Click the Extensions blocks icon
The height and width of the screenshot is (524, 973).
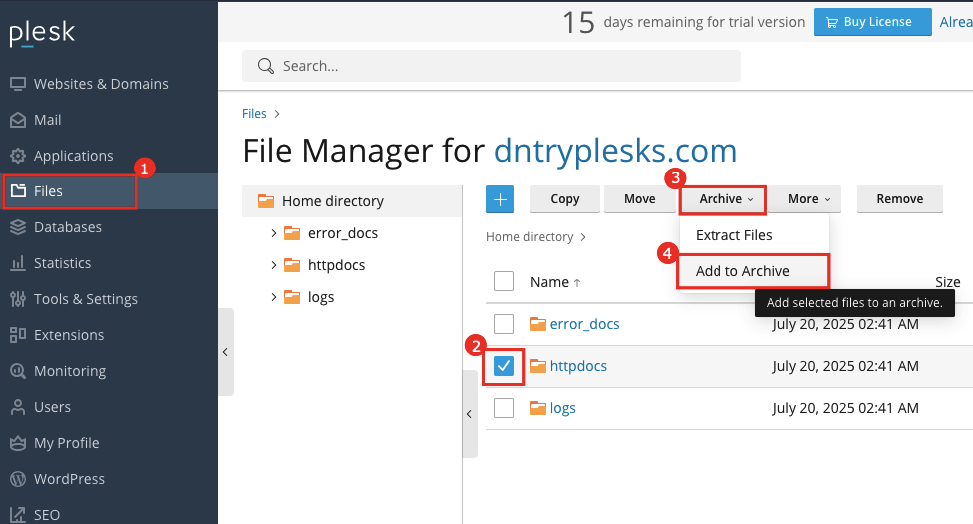[18, 335]
